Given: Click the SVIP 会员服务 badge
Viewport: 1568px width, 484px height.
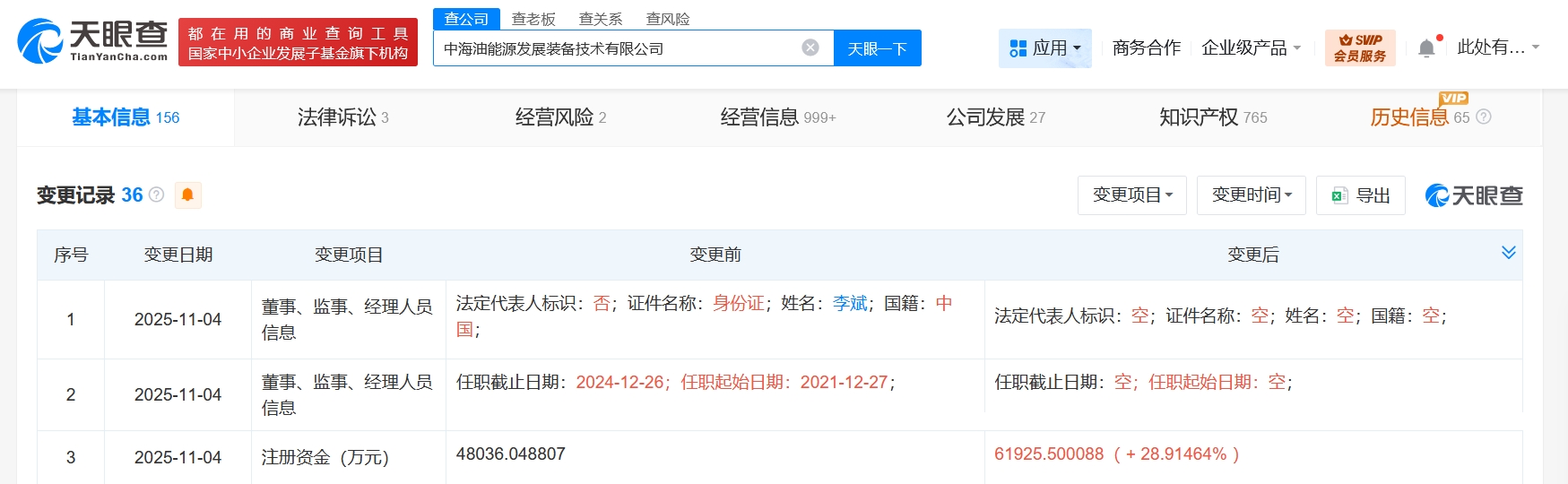Looking at the screenshot, I should click(1359, 48).
